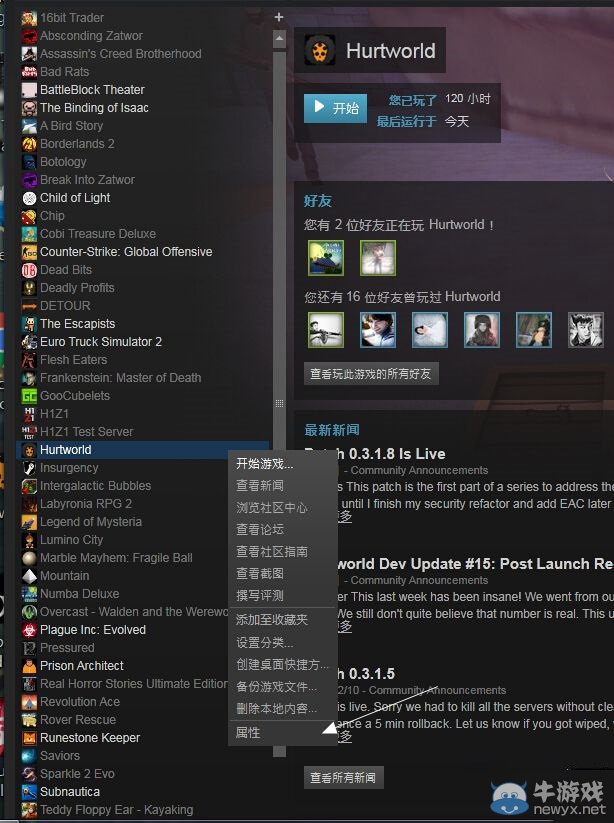Select The Binding of Isaac in library
The image size is (614, 823).
tap(94, 108)
